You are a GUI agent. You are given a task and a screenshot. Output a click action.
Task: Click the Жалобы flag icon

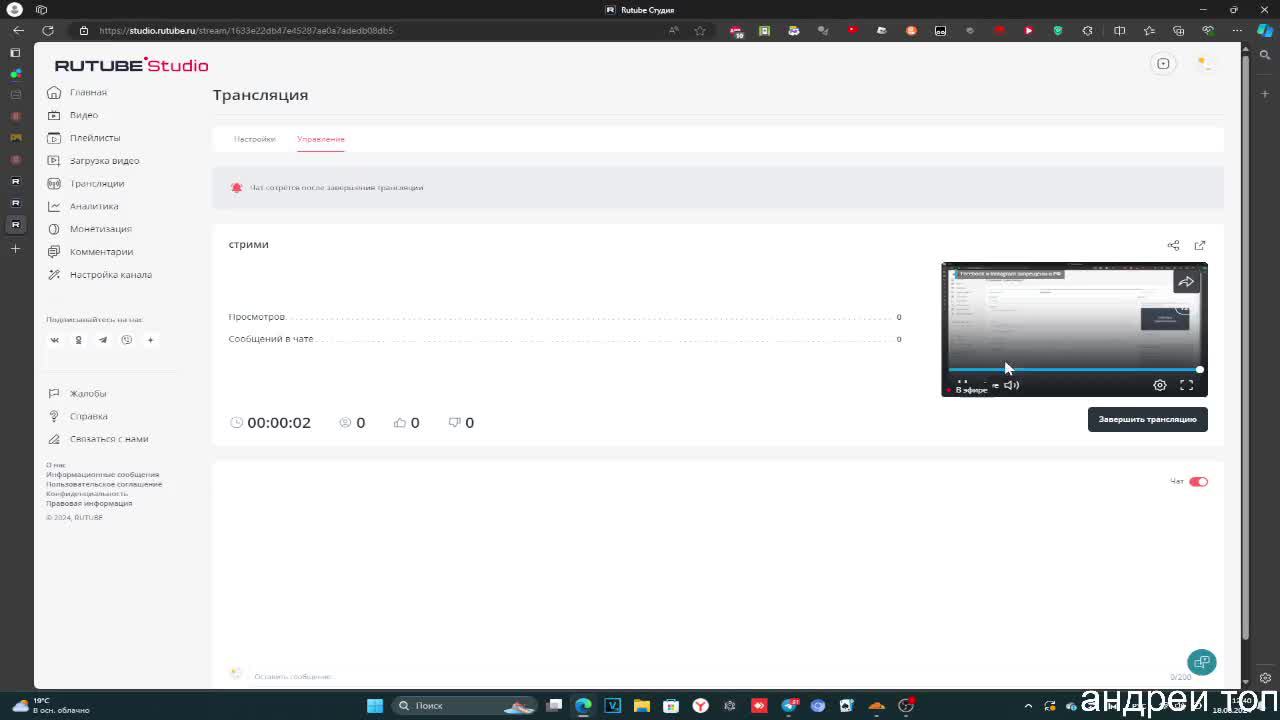[54, 394]
